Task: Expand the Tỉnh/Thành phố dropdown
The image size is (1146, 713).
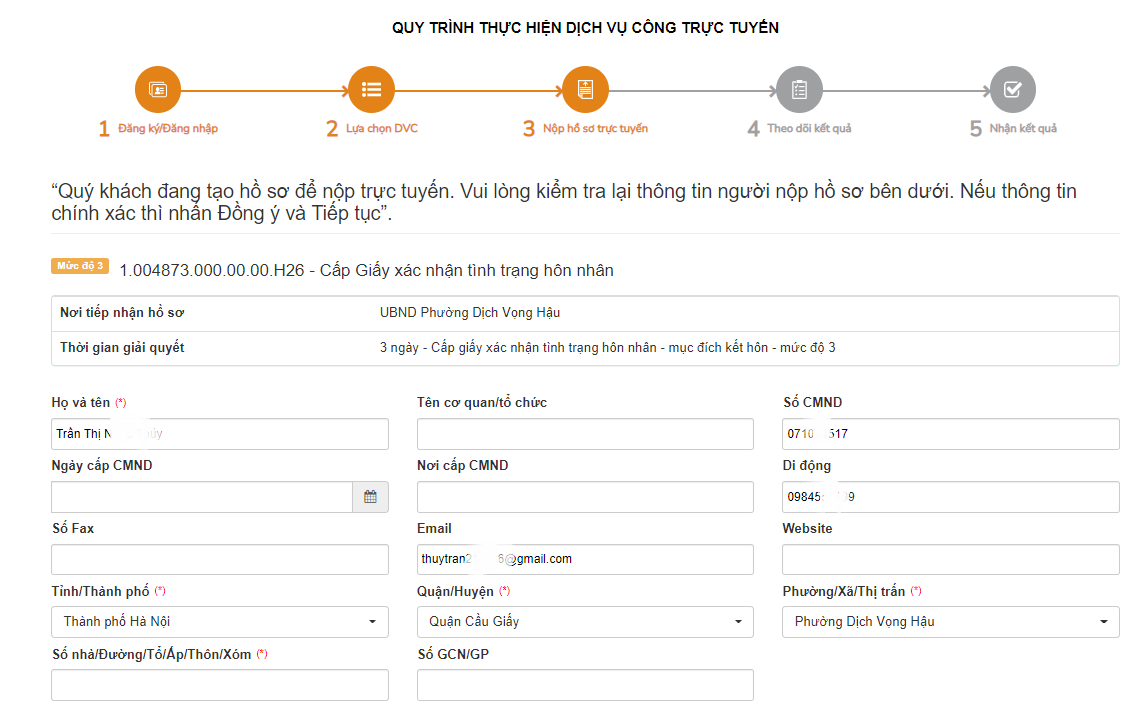Action: tap(219, 622)
